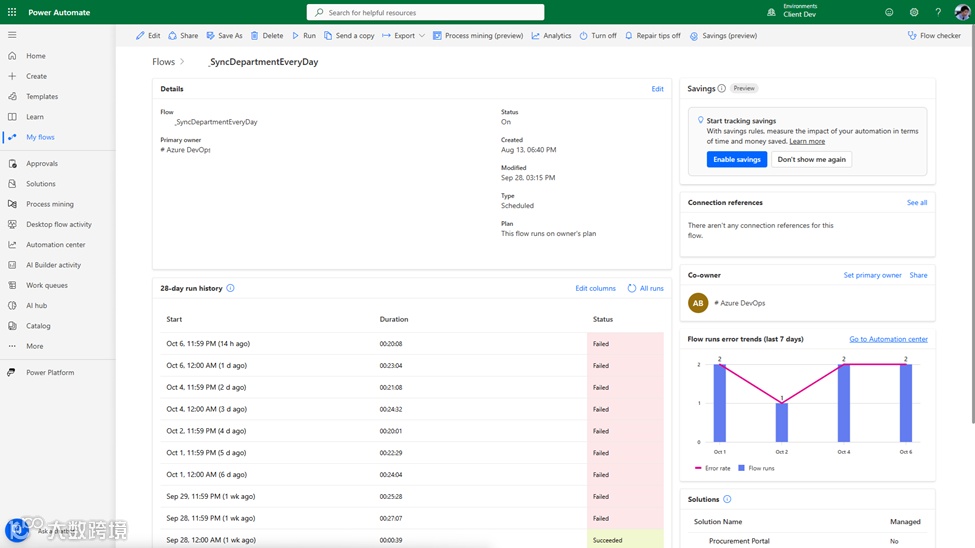This screenshot has height=548, width=975.
Task: Click the Start column header
Action: 174,319
